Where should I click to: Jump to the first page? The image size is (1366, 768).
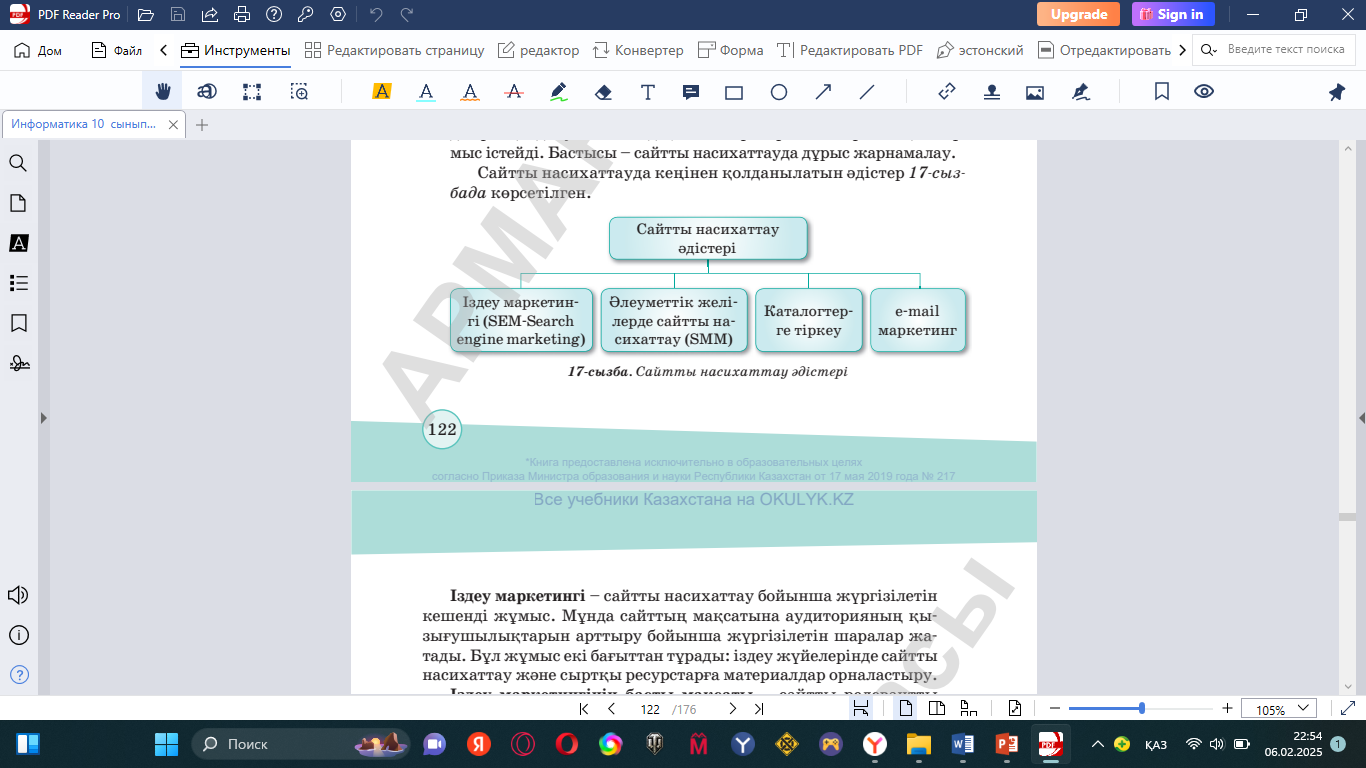tap(584, 709)
